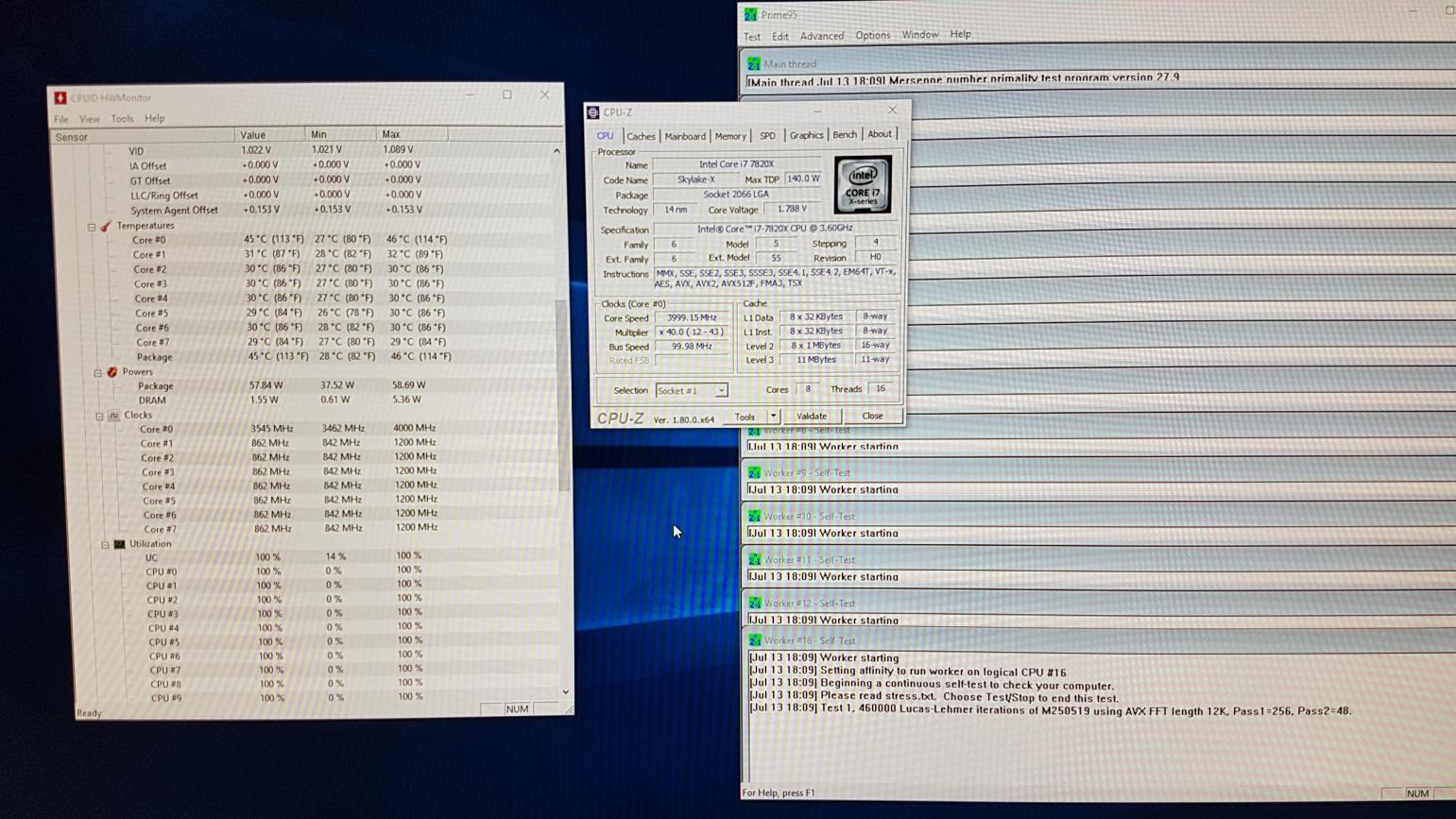Open Edit menu in Prime95
The height and width of the screenshot is (819, 1456).
click(780, 36)
